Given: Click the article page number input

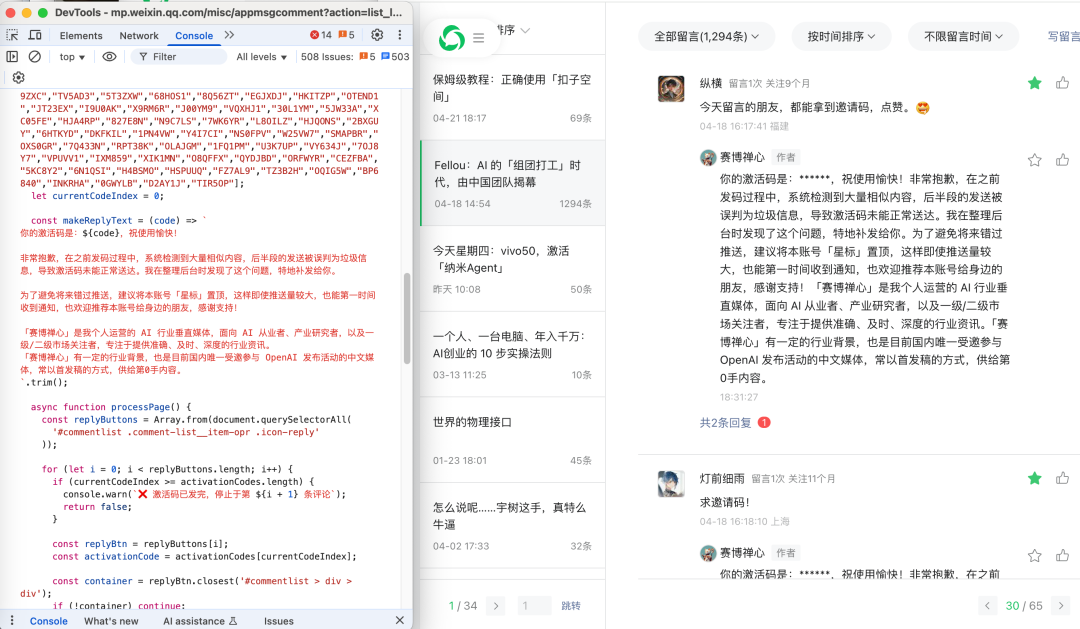Looking at the screenshot, I should point(534,606).
